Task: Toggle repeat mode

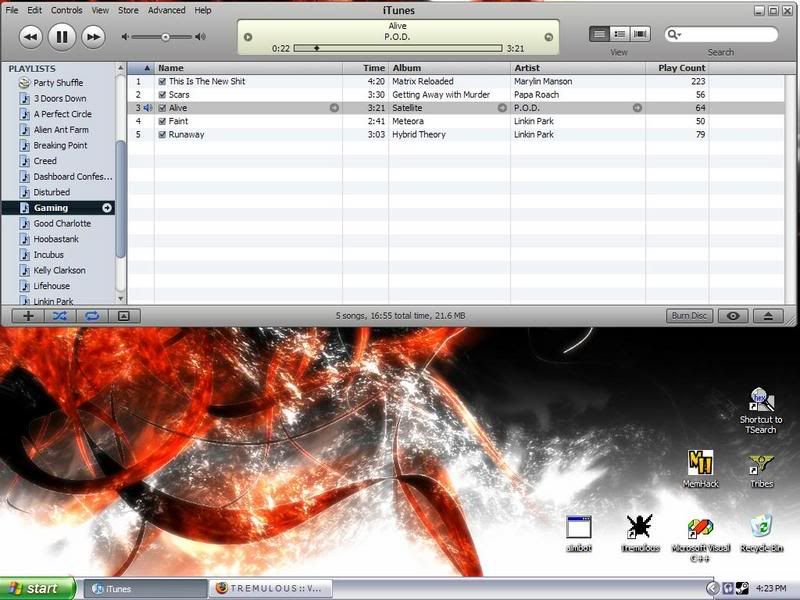Action: [x=92, y=316]
